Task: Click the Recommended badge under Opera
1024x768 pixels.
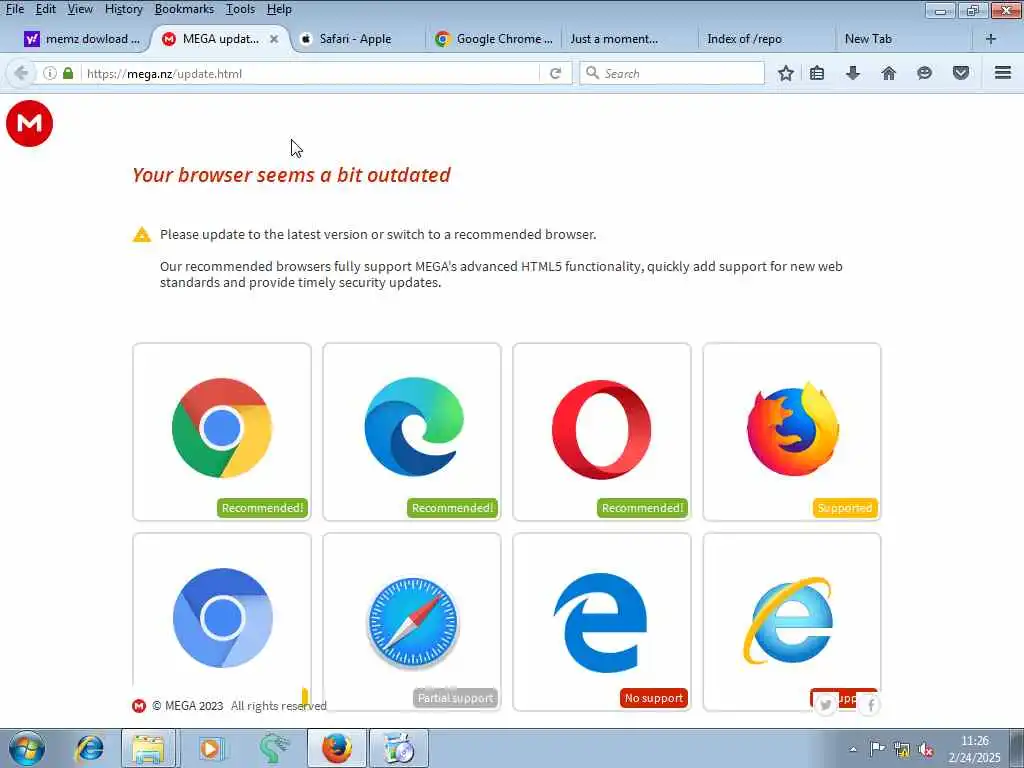Action: [643, 508]
